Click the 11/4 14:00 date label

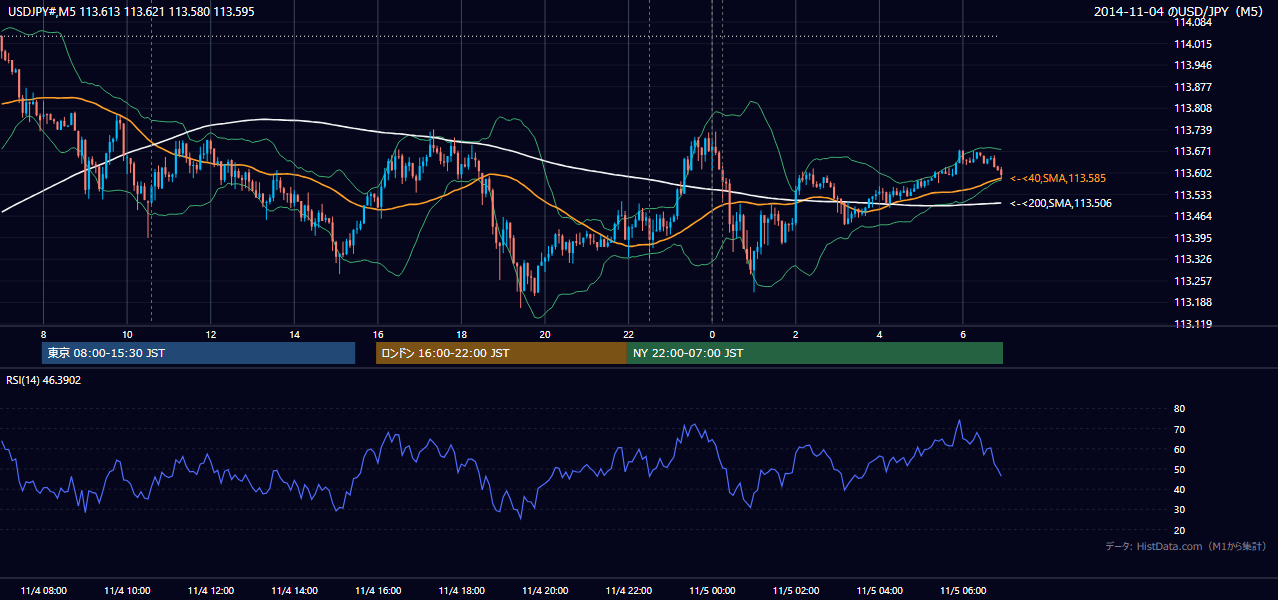click(x=294, y=591)
